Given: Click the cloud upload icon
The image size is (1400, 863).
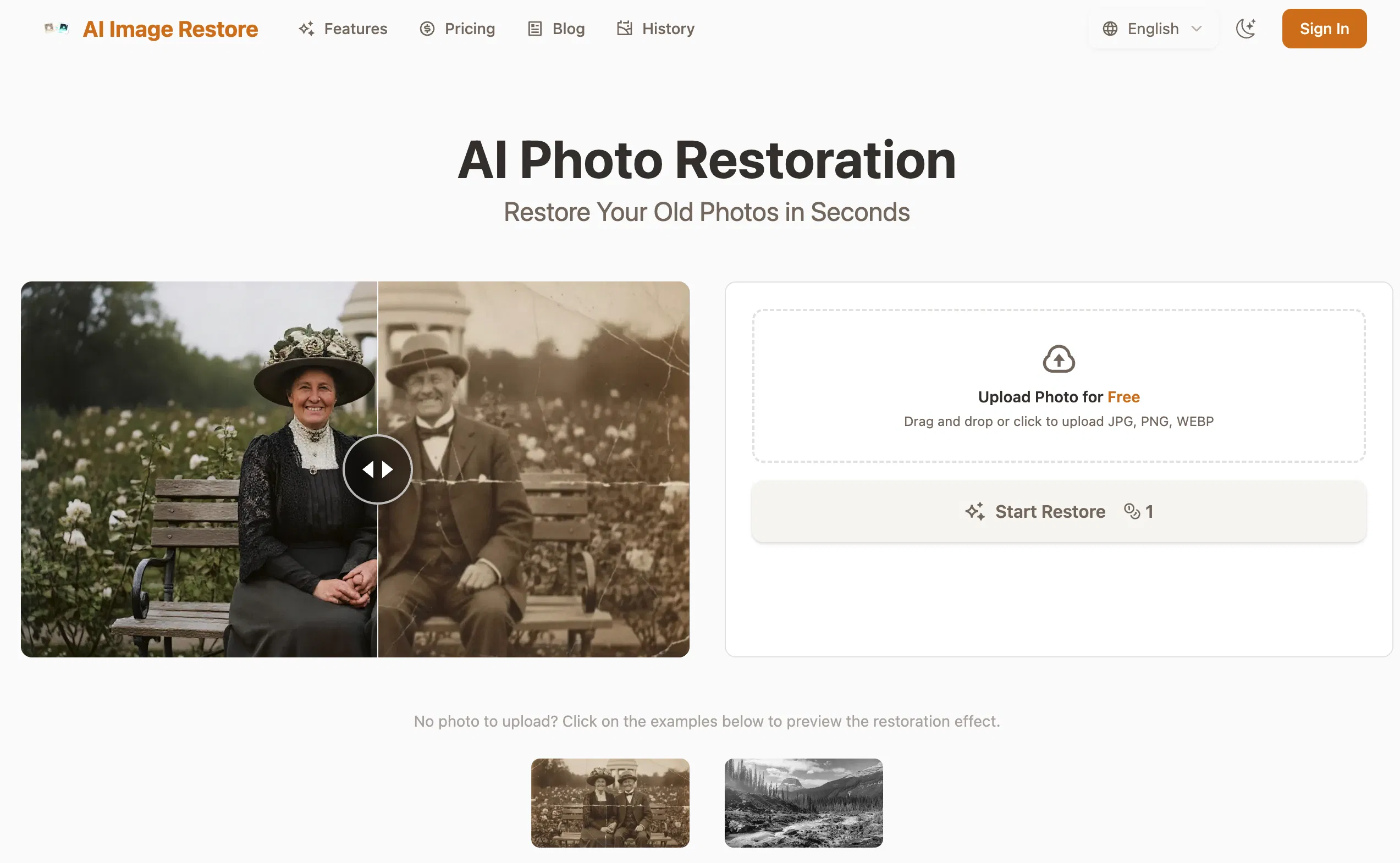Looking at the screenshot, I should point(1058,359).
